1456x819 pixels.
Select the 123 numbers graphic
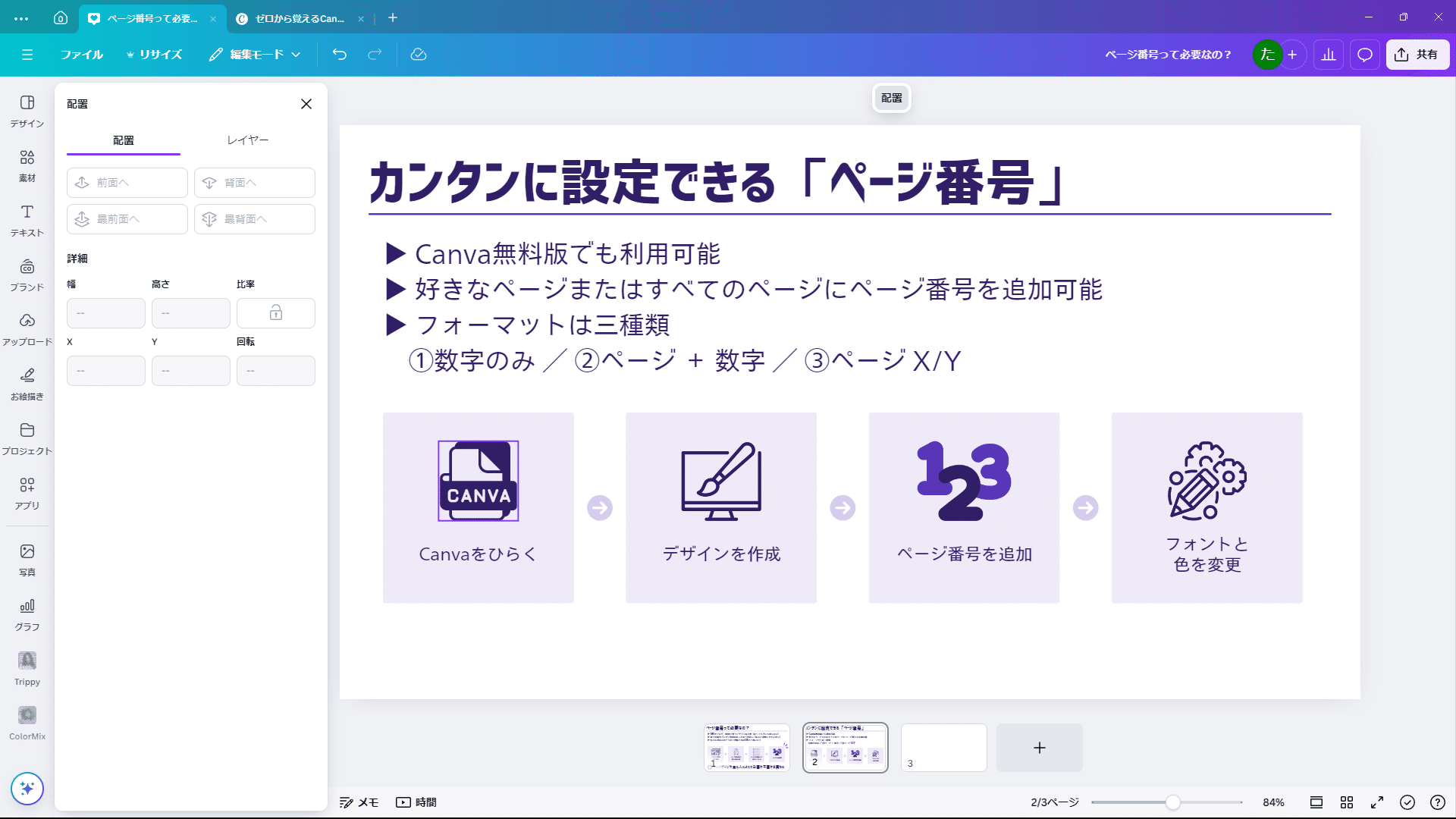click(x=964, y=481)
